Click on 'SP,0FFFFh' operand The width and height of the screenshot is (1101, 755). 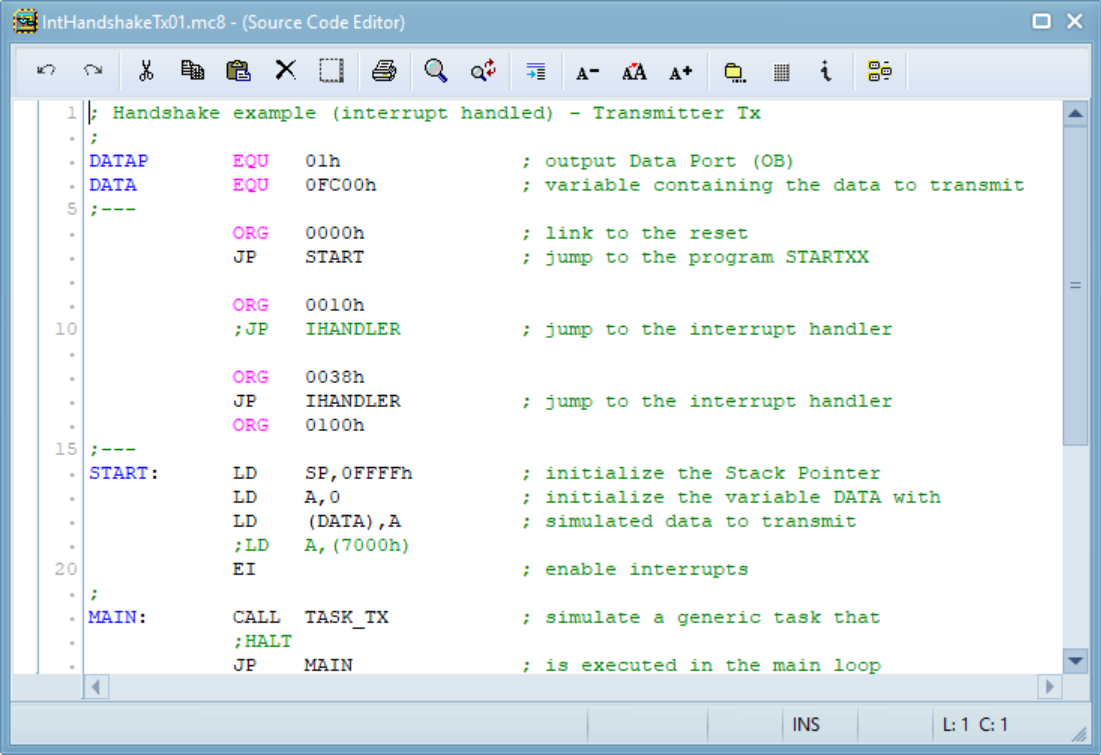click(359, 473)
